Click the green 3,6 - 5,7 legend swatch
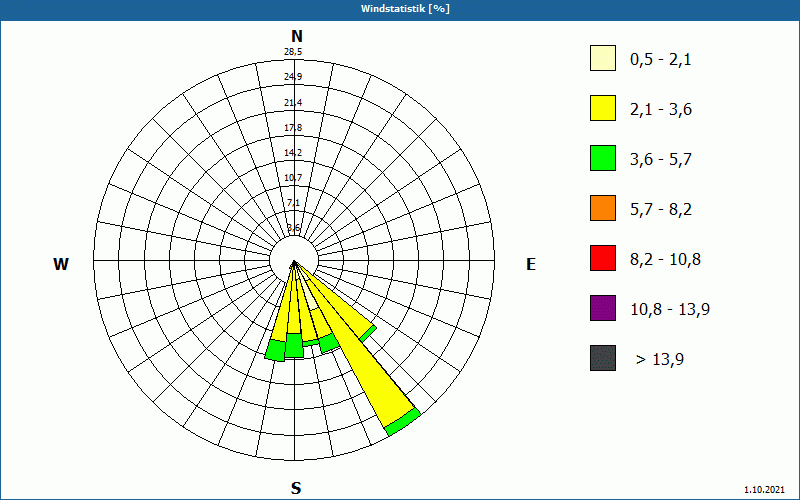 pyautogui.click(x=603, y=158)
